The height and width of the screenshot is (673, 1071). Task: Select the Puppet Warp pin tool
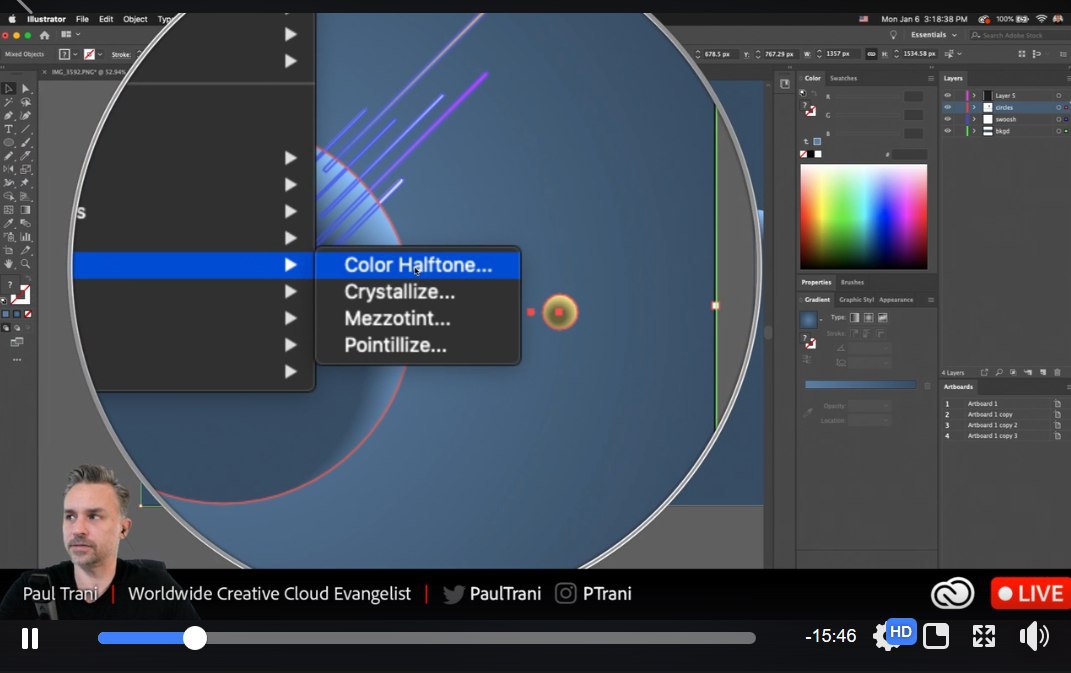(25, 182)
